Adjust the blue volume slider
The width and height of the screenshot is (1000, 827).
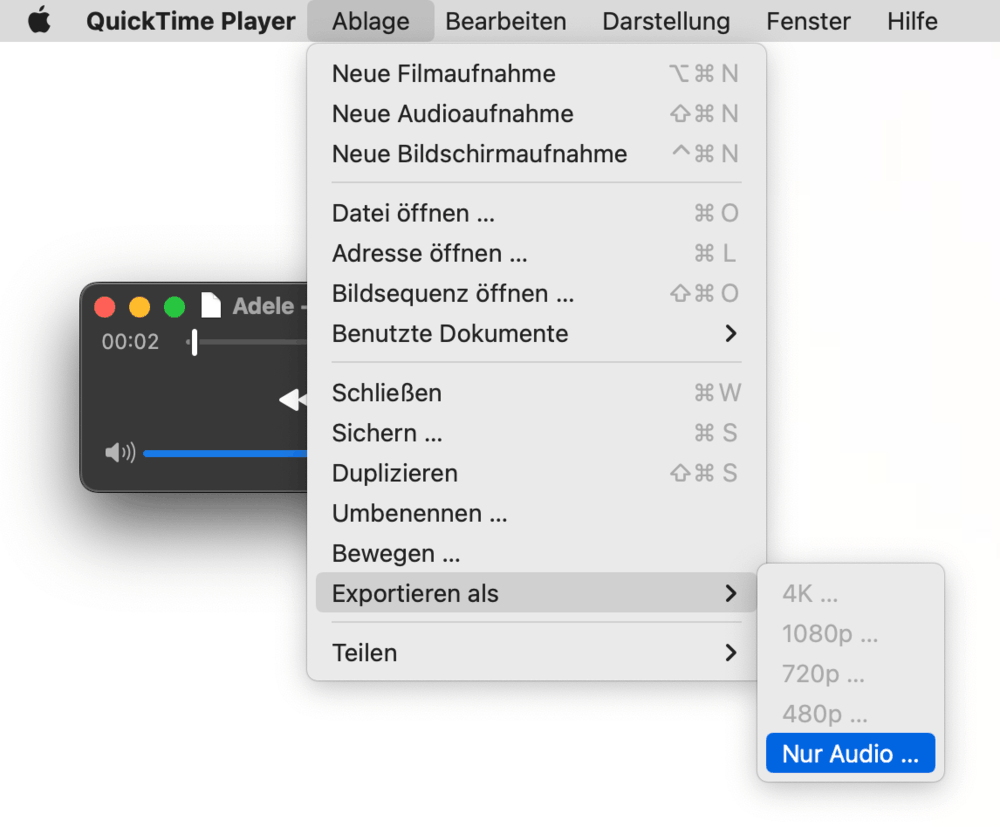225,453
